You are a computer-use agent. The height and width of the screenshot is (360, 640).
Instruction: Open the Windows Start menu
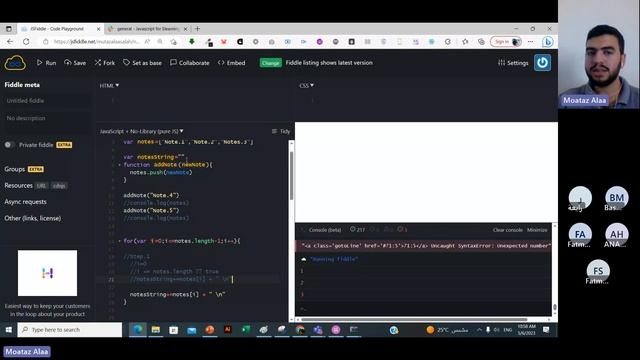tap(9, 330)
